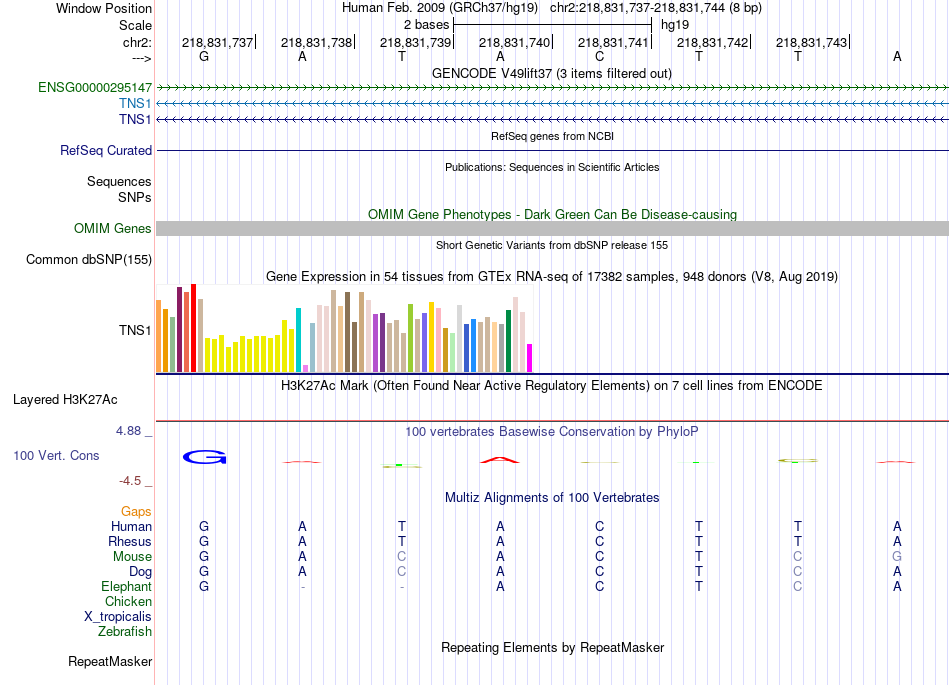This screenshot has height=685, width=950.
Task: Click the H3K27Ac Mark track title
Action: 551,386
